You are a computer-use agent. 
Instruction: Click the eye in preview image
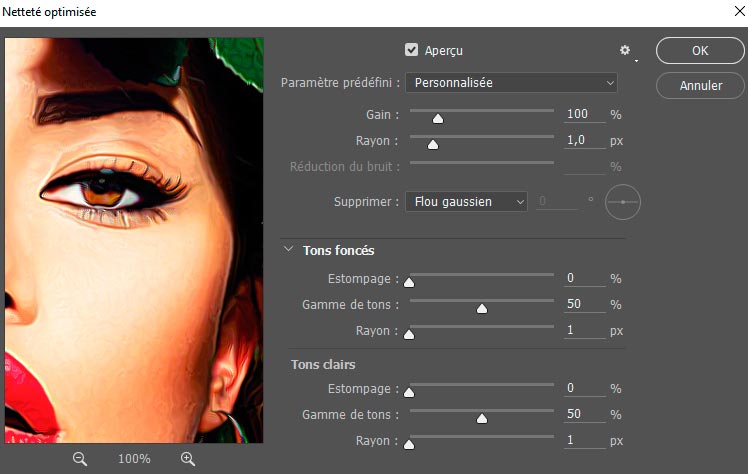tap(100, 188)
